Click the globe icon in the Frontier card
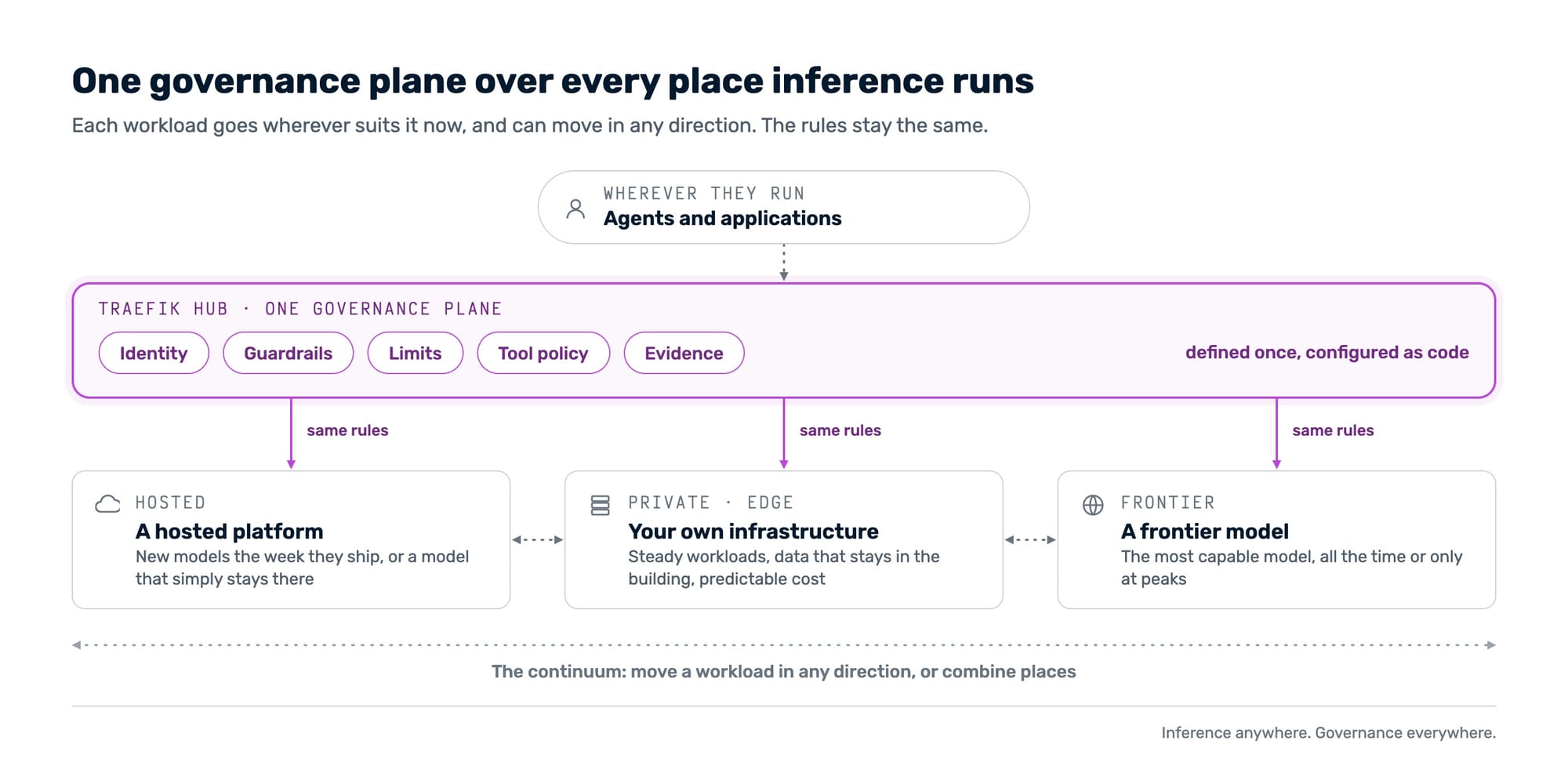 [1093, 505]
